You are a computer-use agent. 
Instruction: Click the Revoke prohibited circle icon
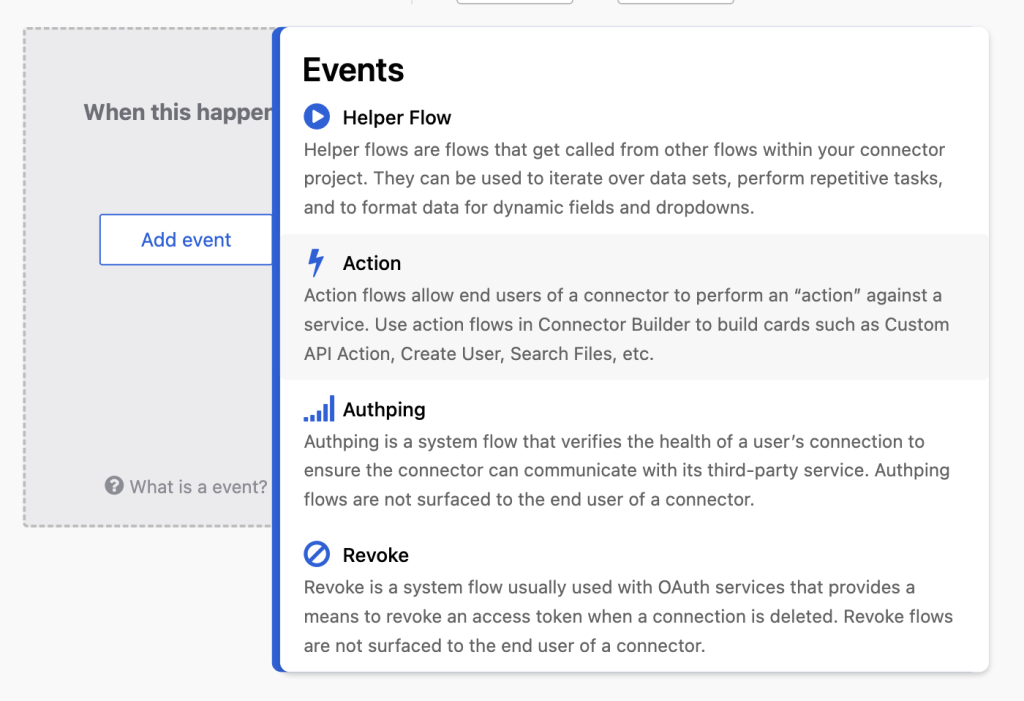[317, 554]
